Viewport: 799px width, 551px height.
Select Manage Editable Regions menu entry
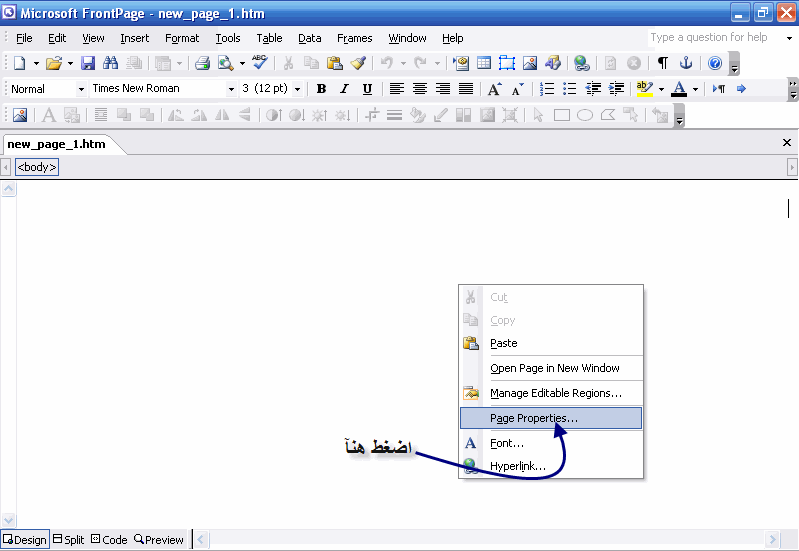point(551,393)
